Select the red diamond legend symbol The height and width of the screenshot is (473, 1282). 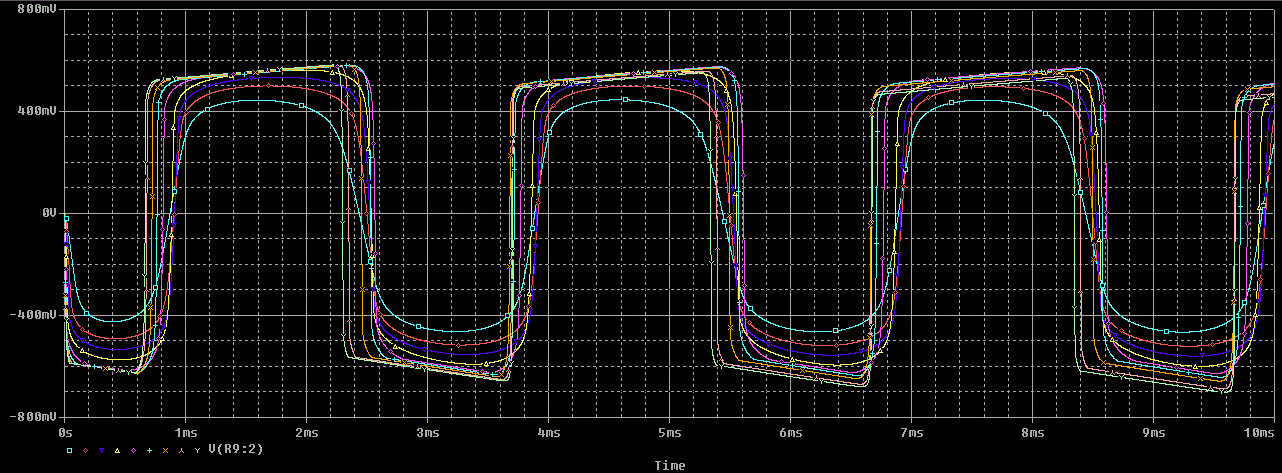pos(86,450)
